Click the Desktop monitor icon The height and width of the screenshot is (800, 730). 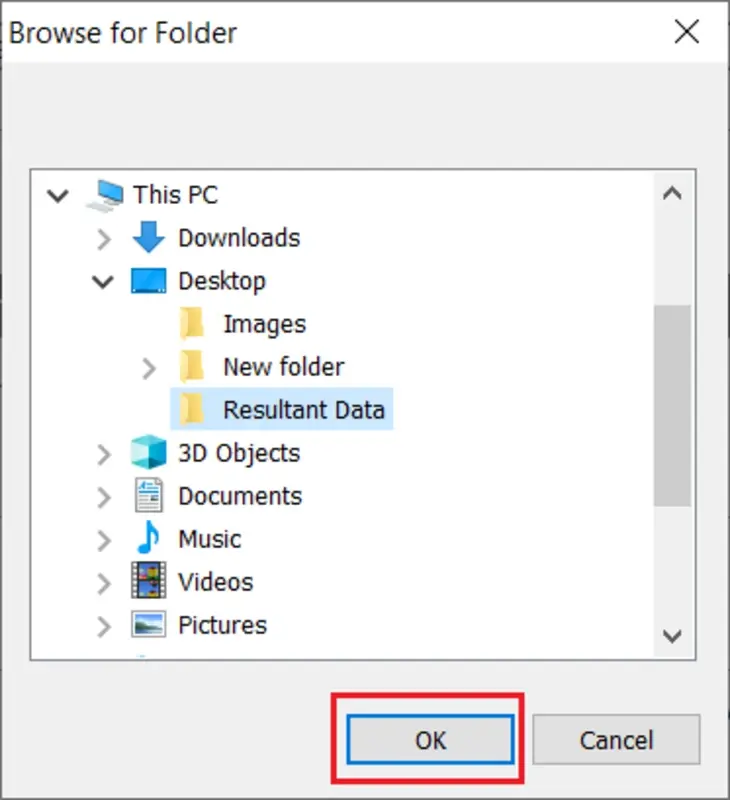tap(150, 281)
